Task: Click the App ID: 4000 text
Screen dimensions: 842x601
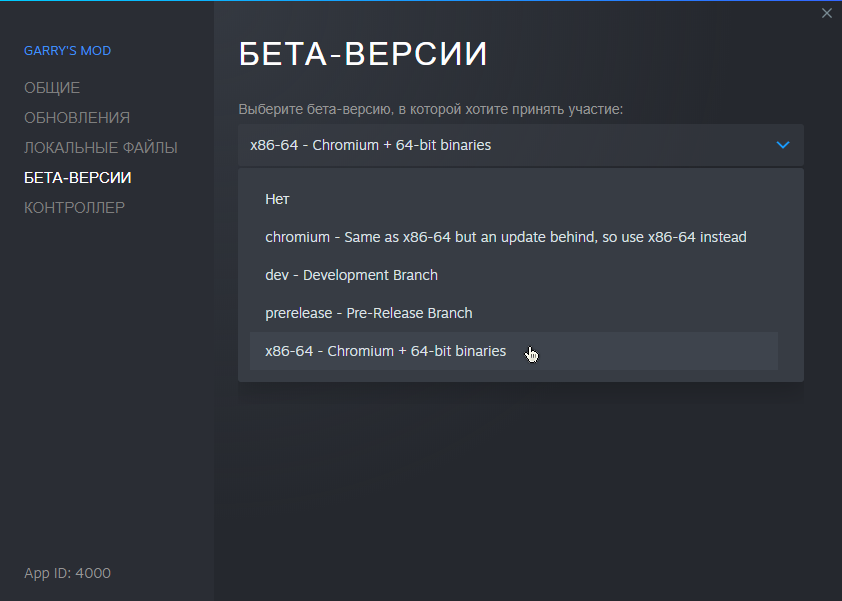Action: click(x=67, y=573)
